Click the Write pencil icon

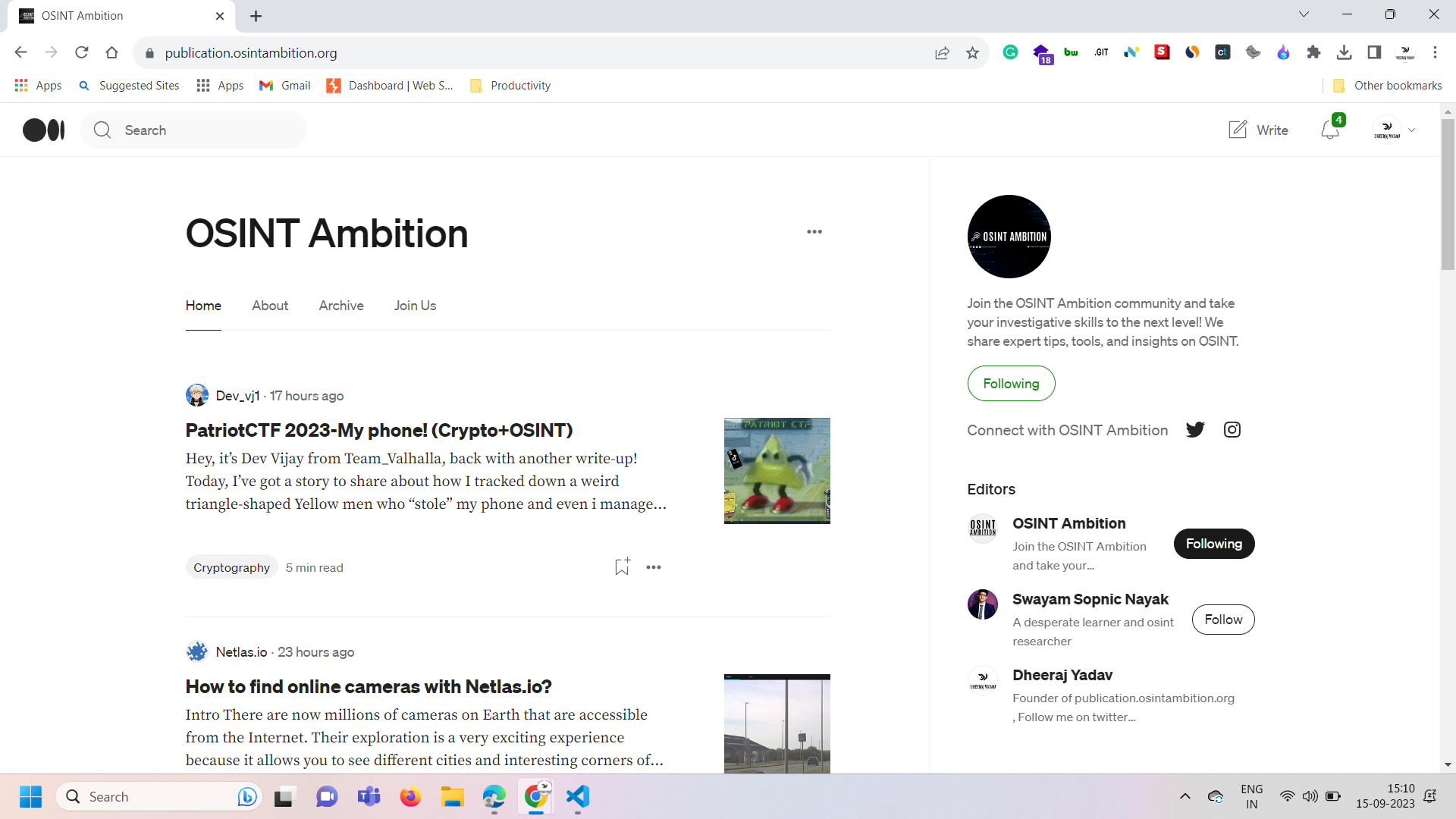pos(1238,130)
